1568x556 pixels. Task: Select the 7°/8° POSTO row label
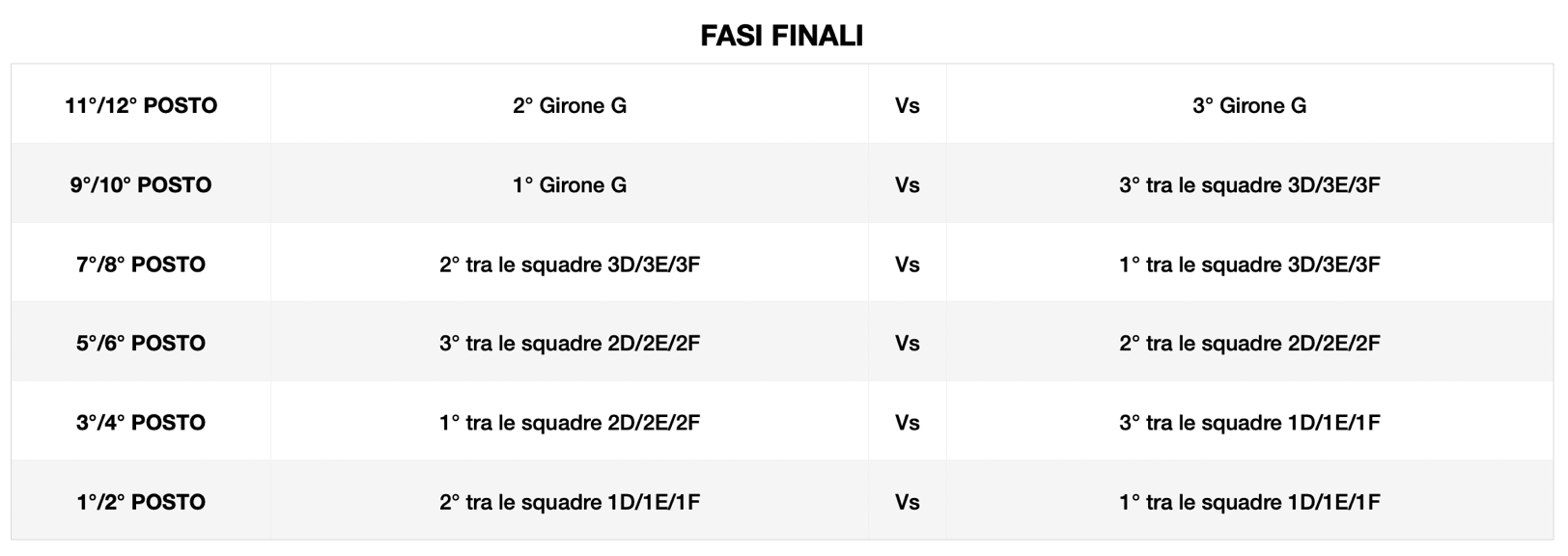141,264
